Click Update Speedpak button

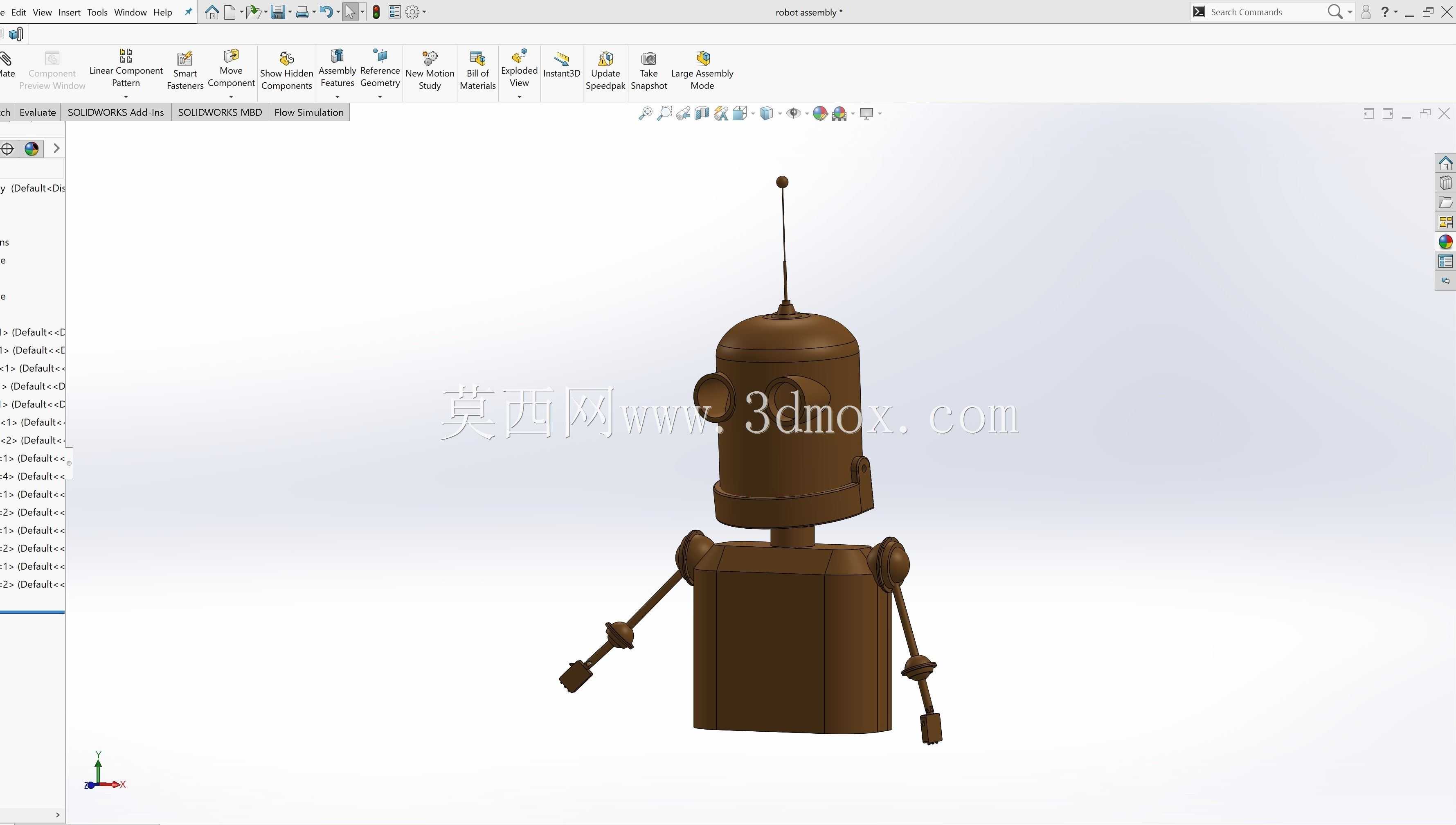click(605, 71)
